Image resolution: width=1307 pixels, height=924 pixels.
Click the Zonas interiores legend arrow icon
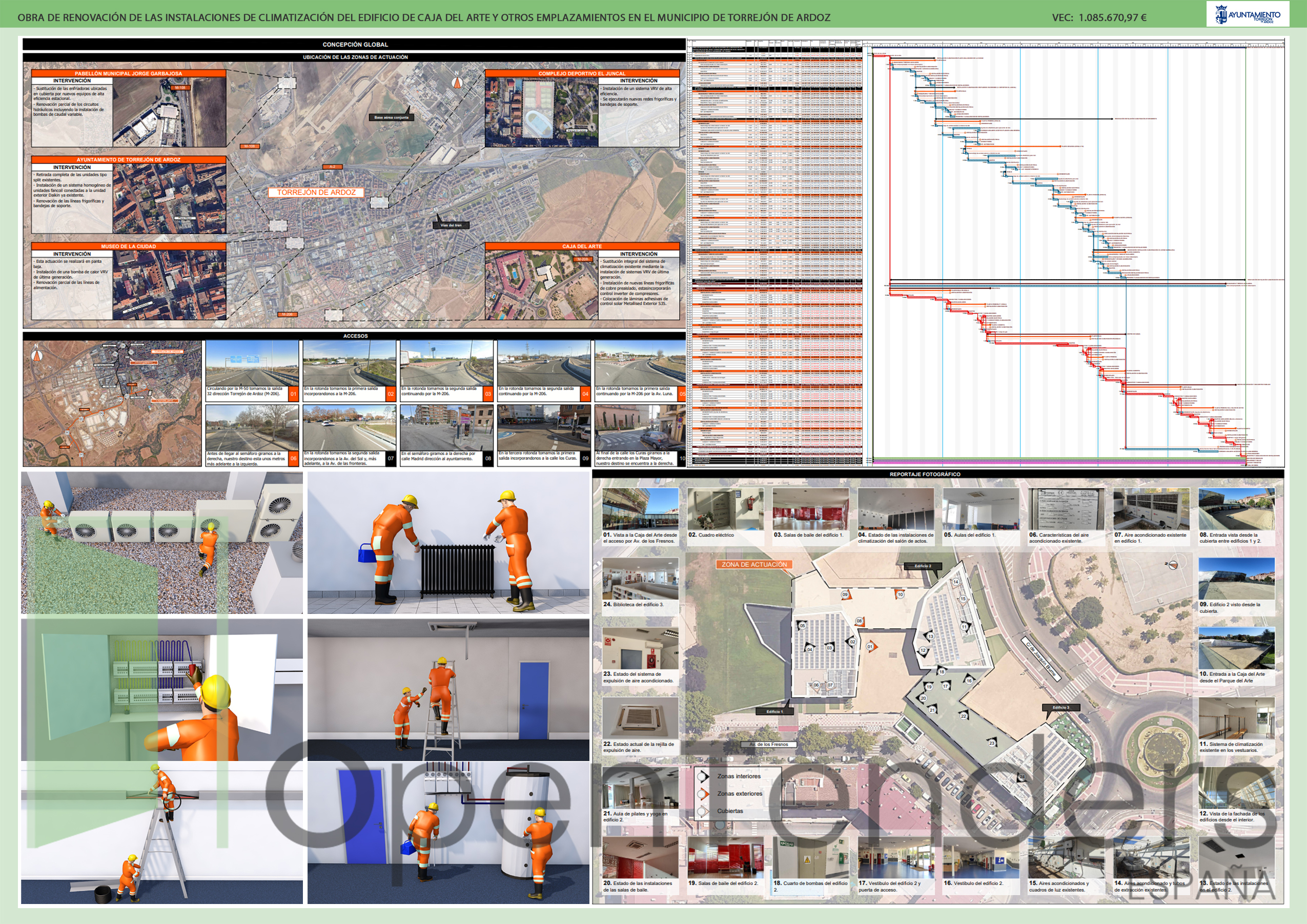tap(703, 776)
